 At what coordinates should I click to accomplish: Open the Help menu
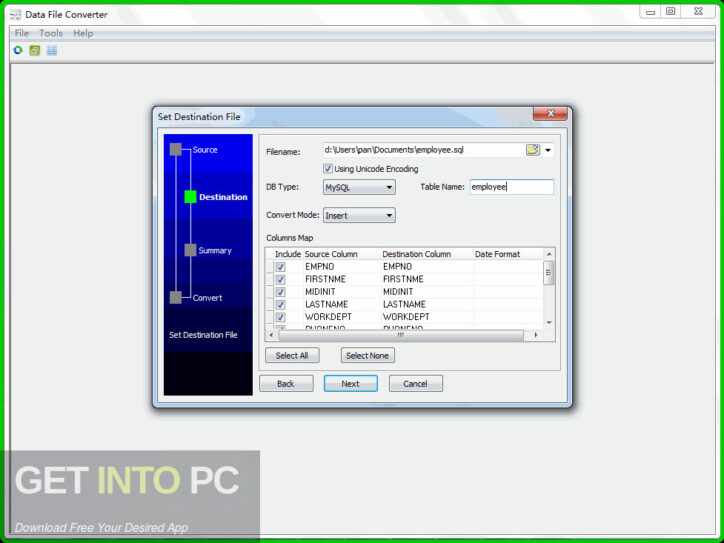(x=83, y=33)
